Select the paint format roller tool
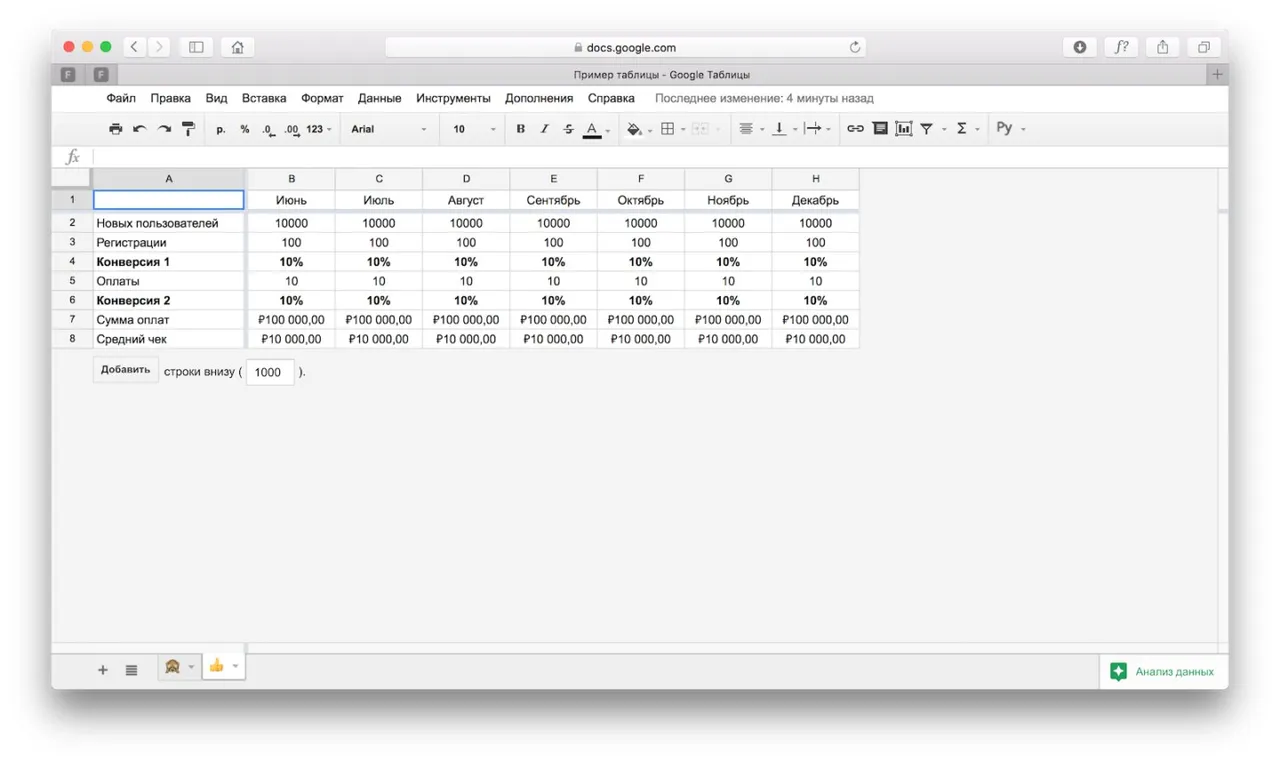Image resolution: width=1280 pixels, height=763 pixels. click(x=188, y=129)
